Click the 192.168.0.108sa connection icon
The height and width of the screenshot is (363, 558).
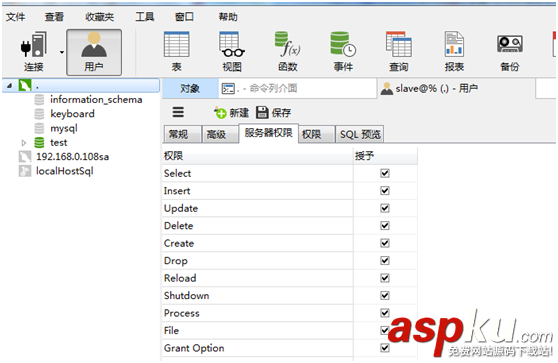[x=25, y=157]
